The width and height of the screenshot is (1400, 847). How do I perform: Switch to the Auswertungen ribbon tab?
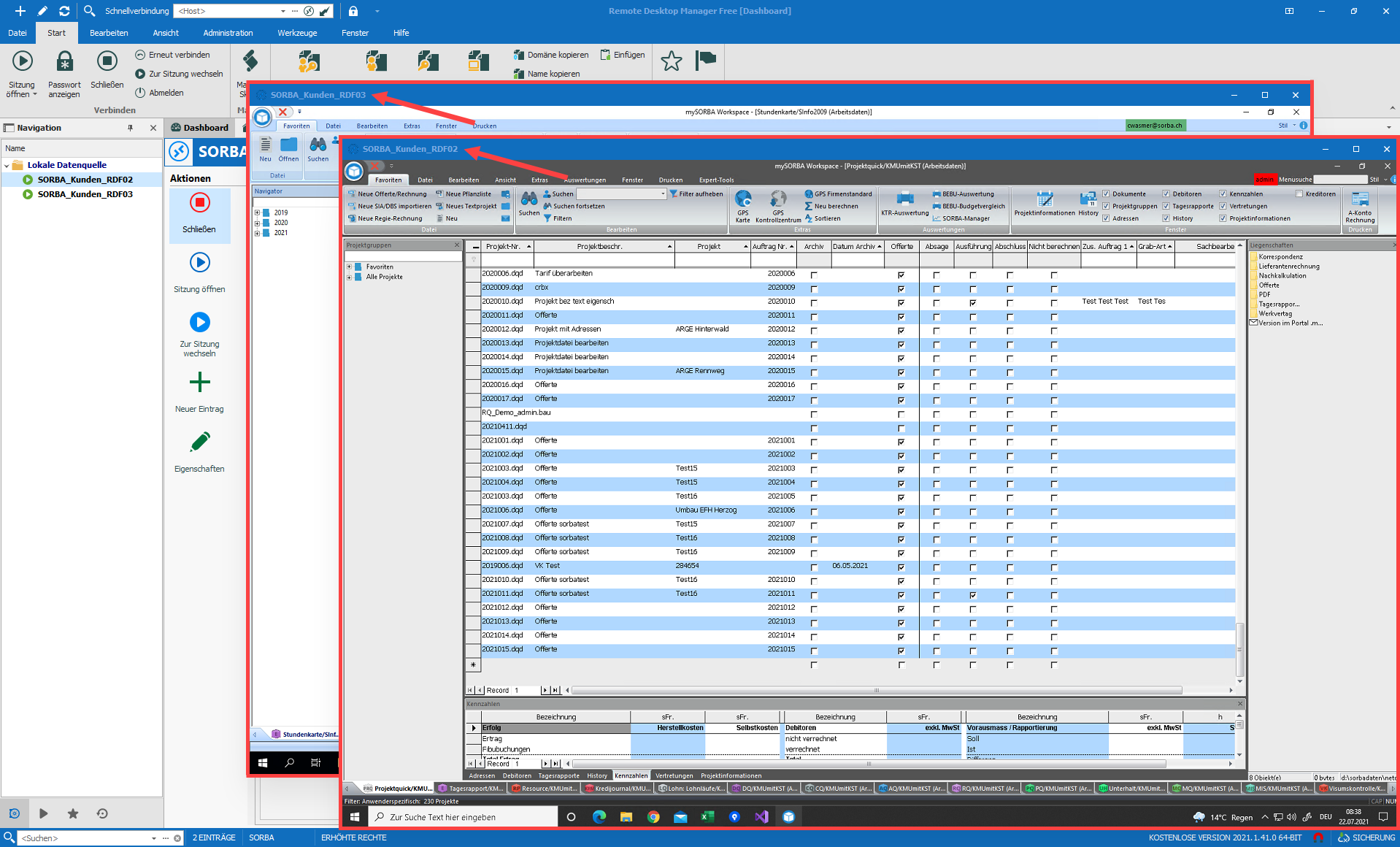pyautogui.click(x=585, y=180)
